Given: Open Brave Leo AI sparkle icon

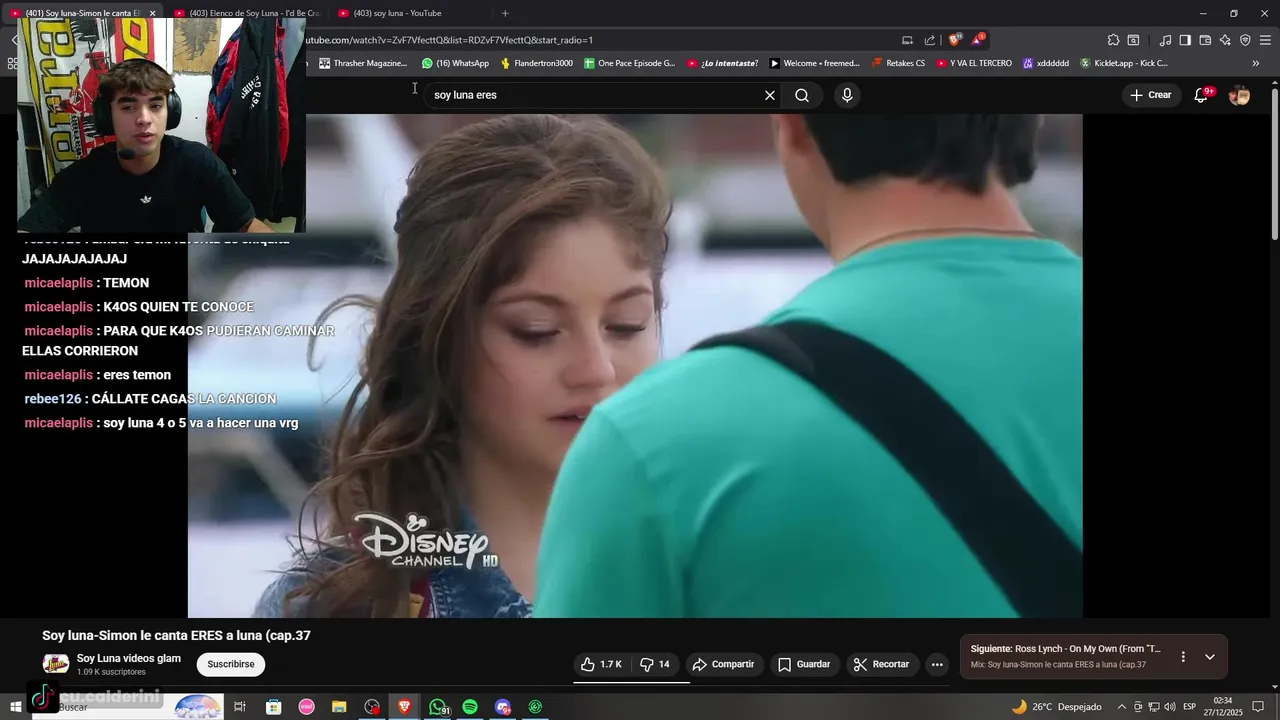Looking at the screenshot, I should point(1225,40).
